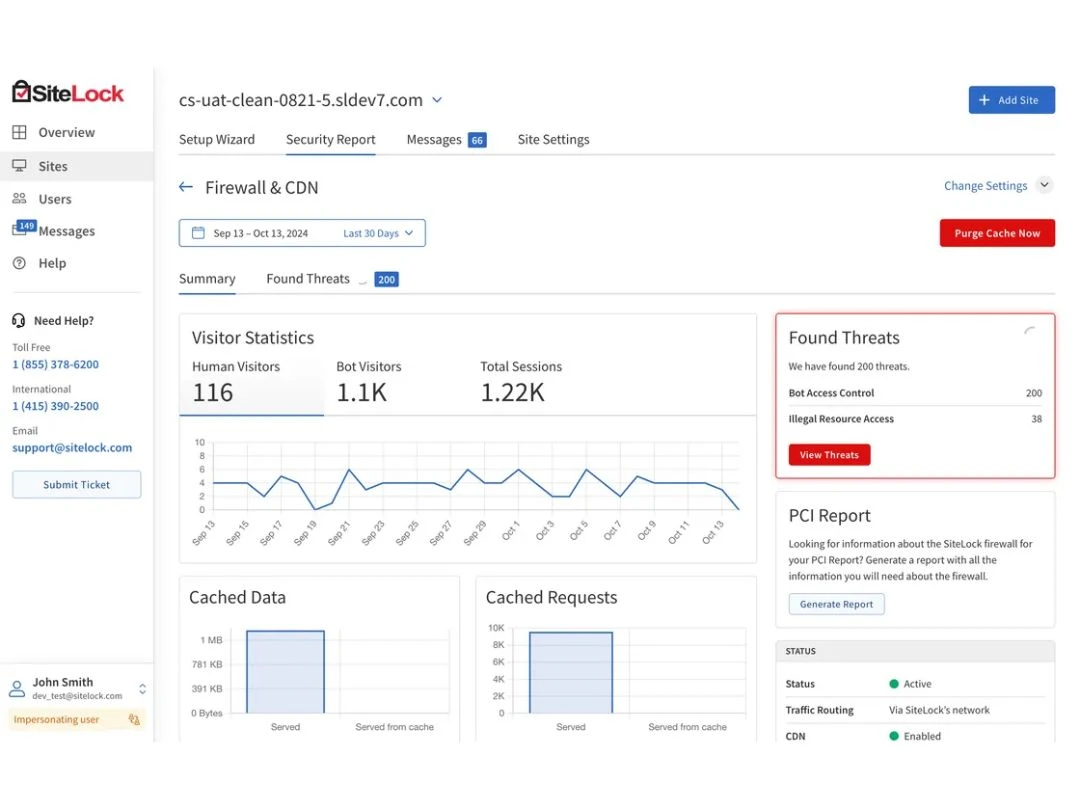Click the Users people icon

pos(19,199)
